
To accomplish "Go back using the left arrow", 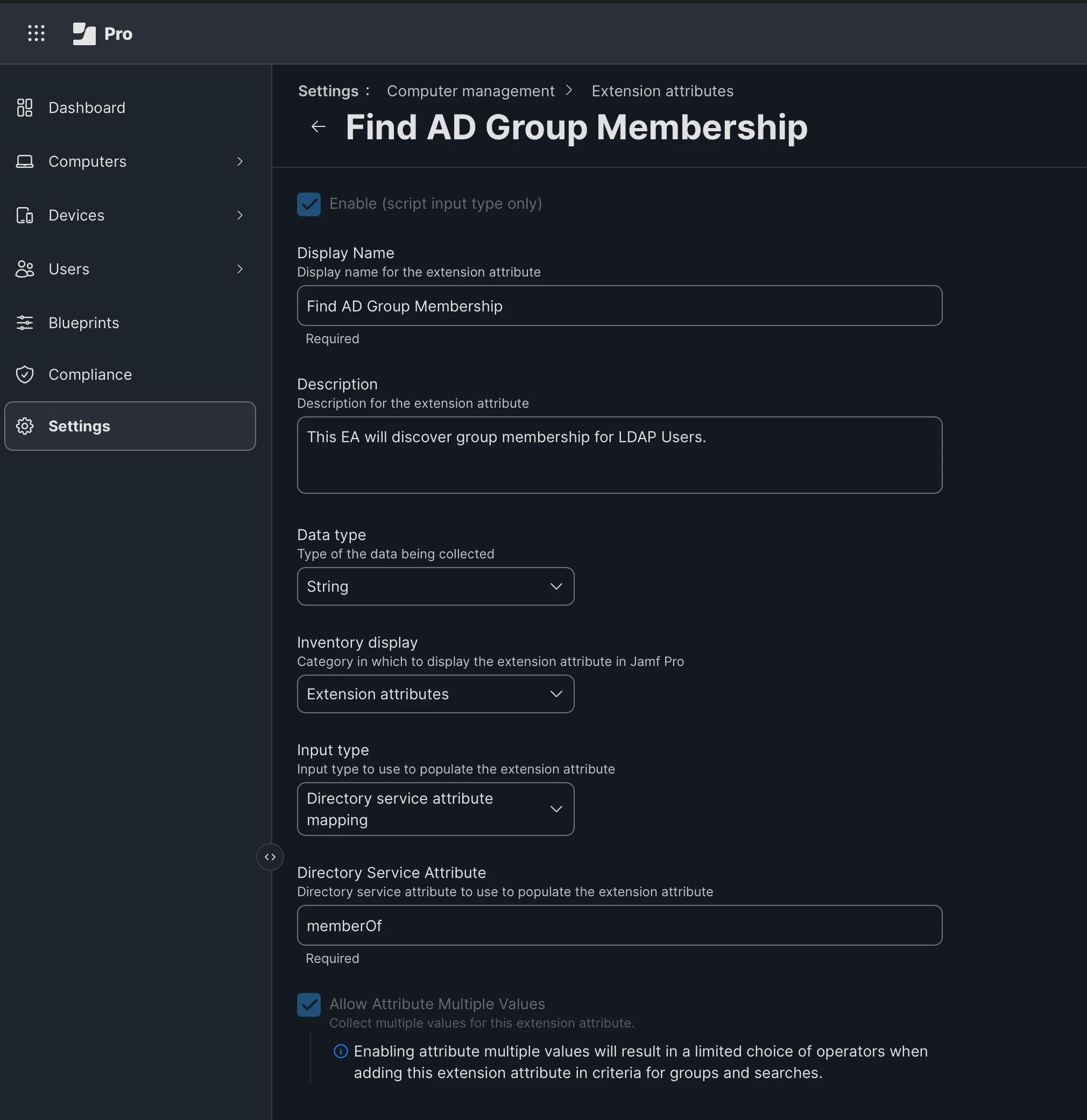I will point(319,126).
